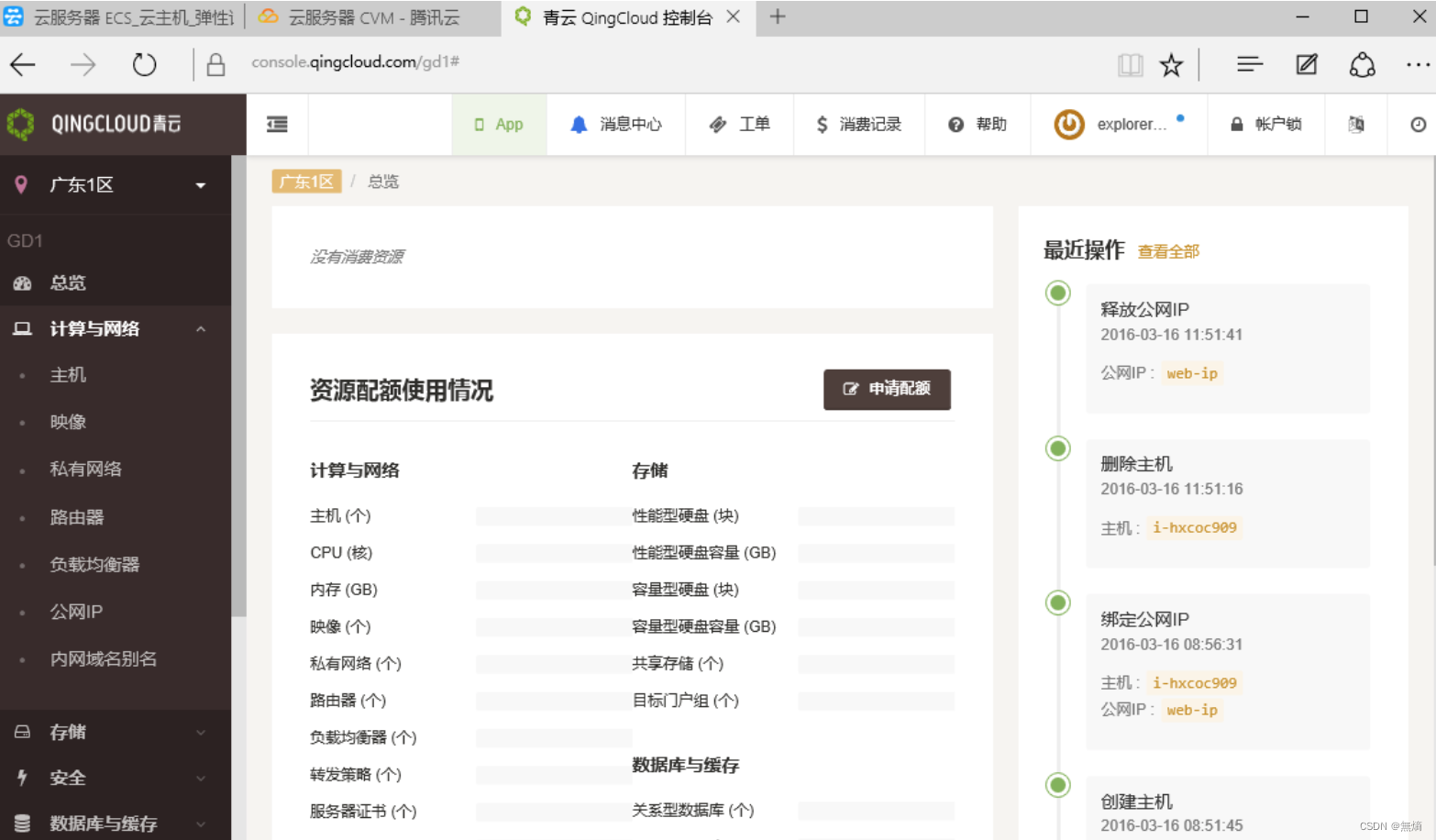The image size is (1436, 840).
Task: Switch to 云服务器 CVM 腾讯云 browser tab
Action: pos(371,17)
